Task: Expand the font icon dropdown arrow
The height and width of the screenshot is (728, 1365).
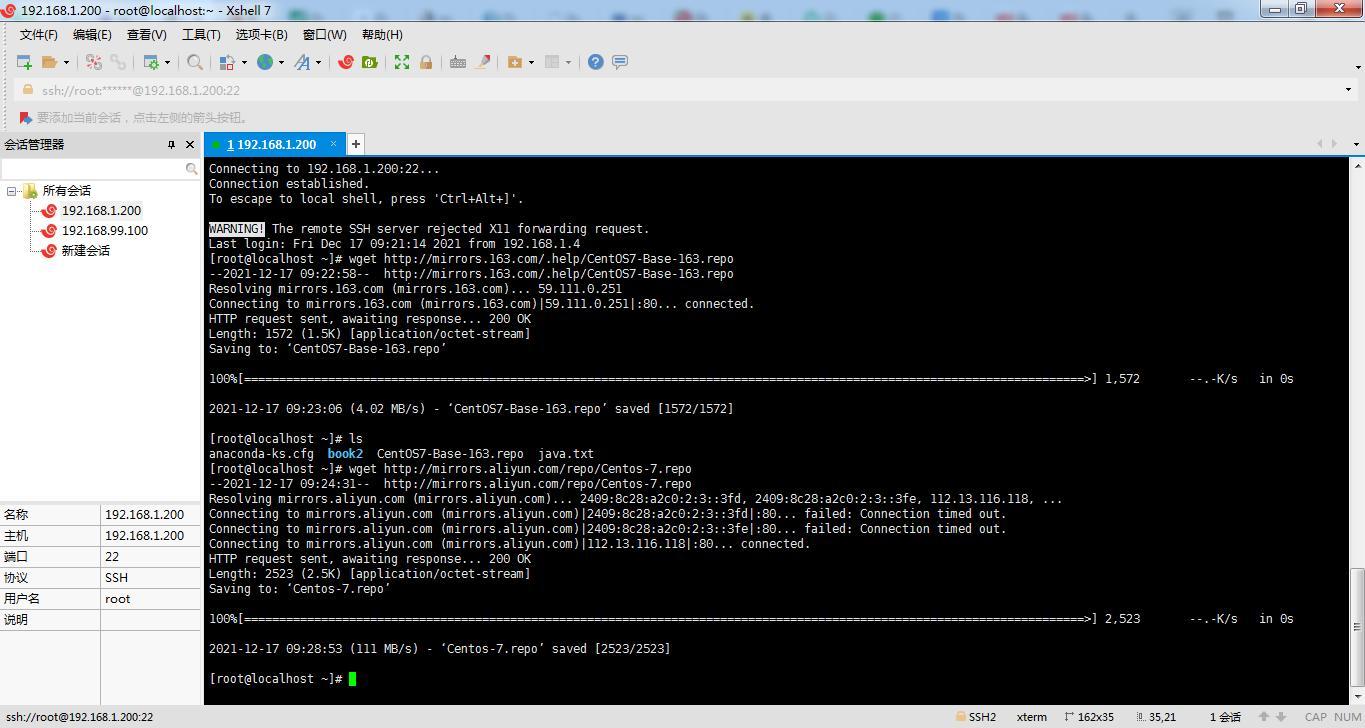Action: pos(319,62)
